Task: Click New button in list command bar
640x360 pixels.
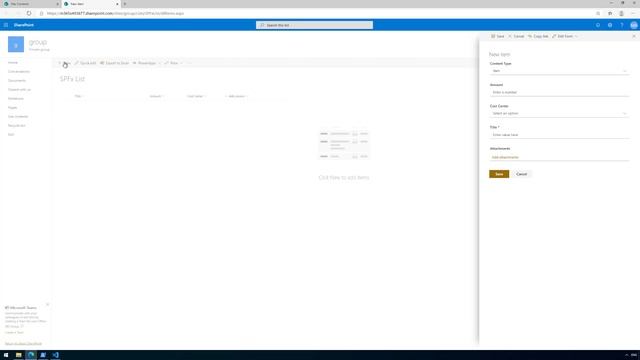Action: pos(64,63)
